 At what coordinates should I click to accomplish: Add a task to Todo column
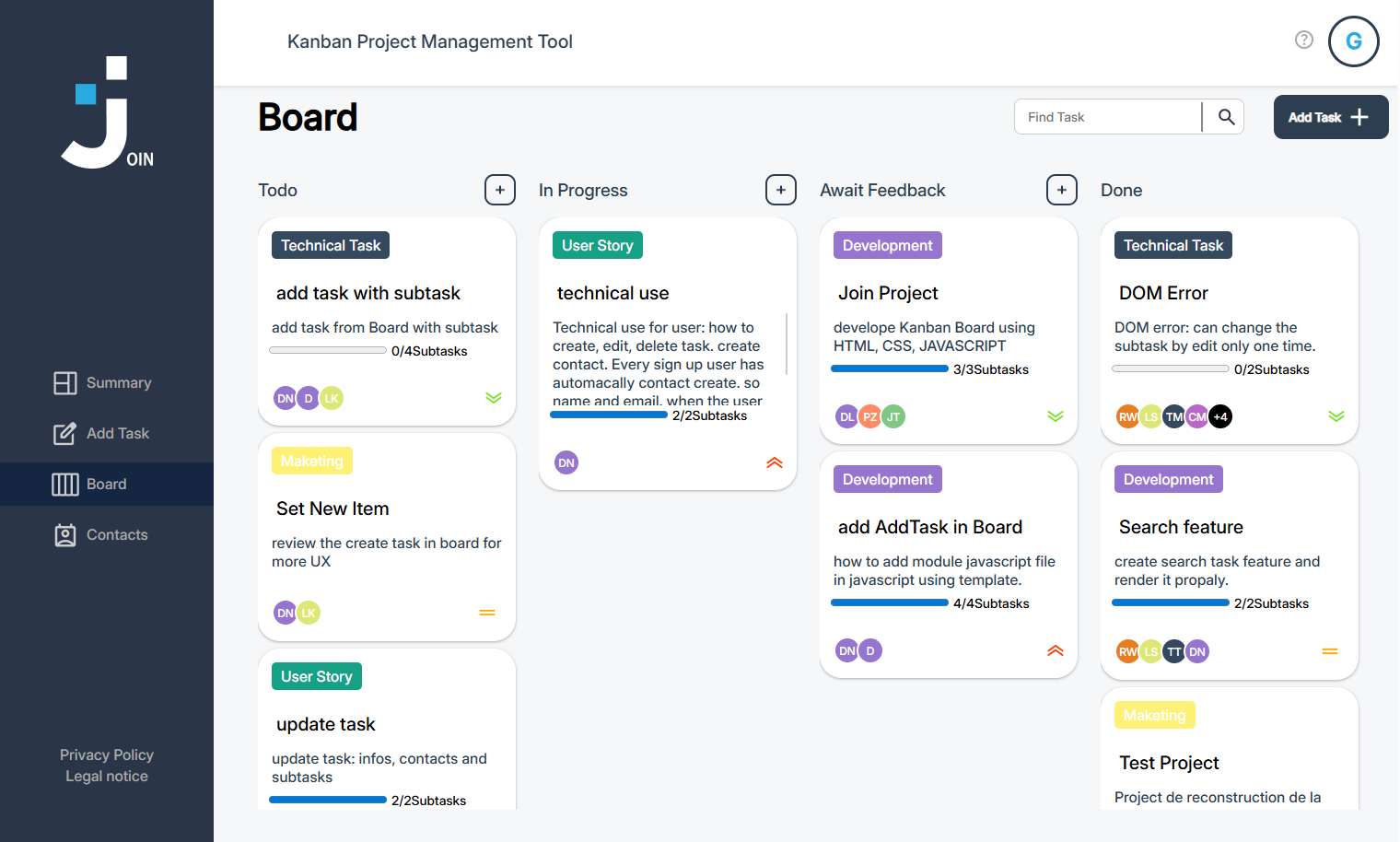[500, 190]
